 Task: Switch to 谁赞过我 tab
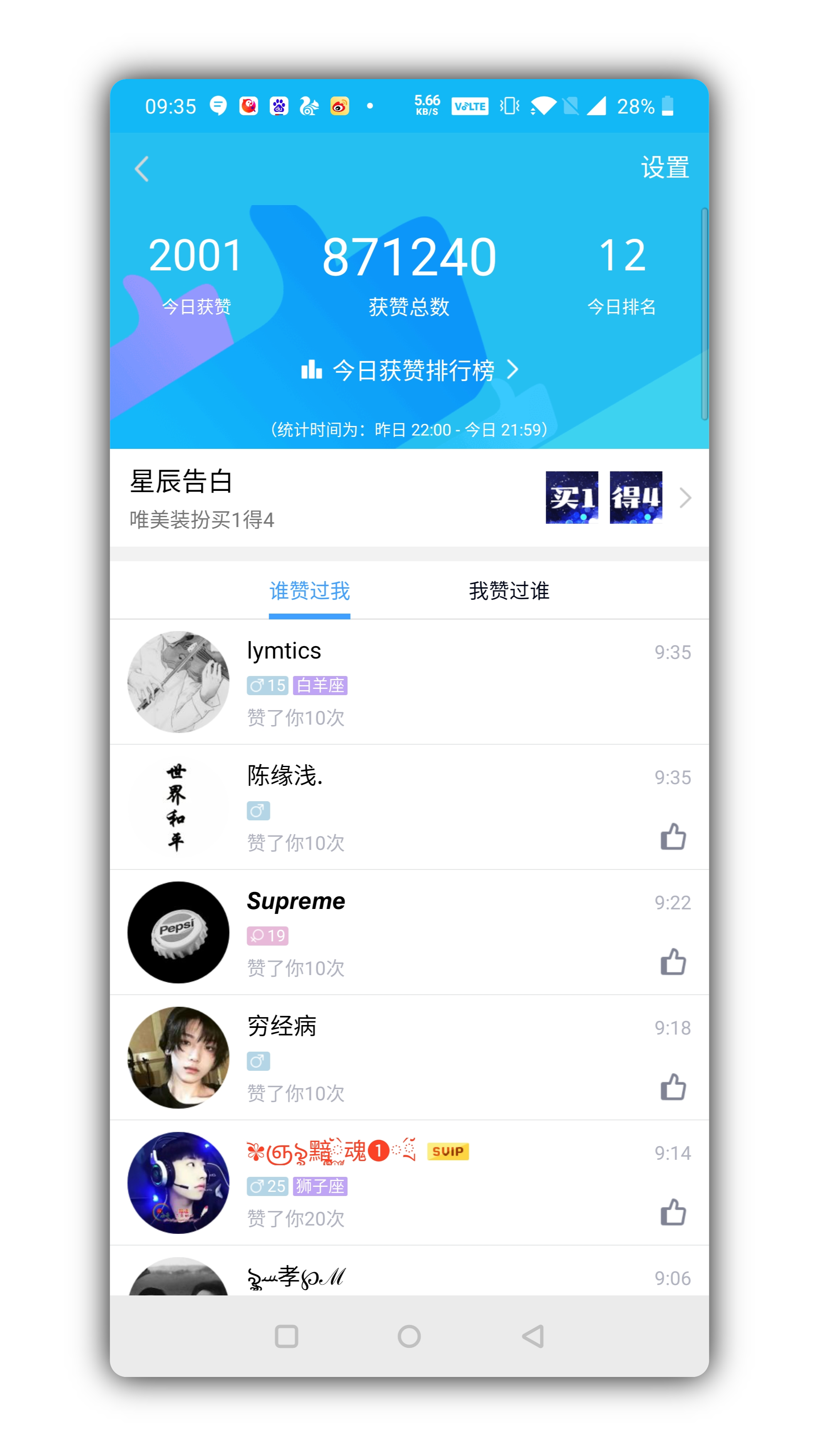[x=309, y=588]
